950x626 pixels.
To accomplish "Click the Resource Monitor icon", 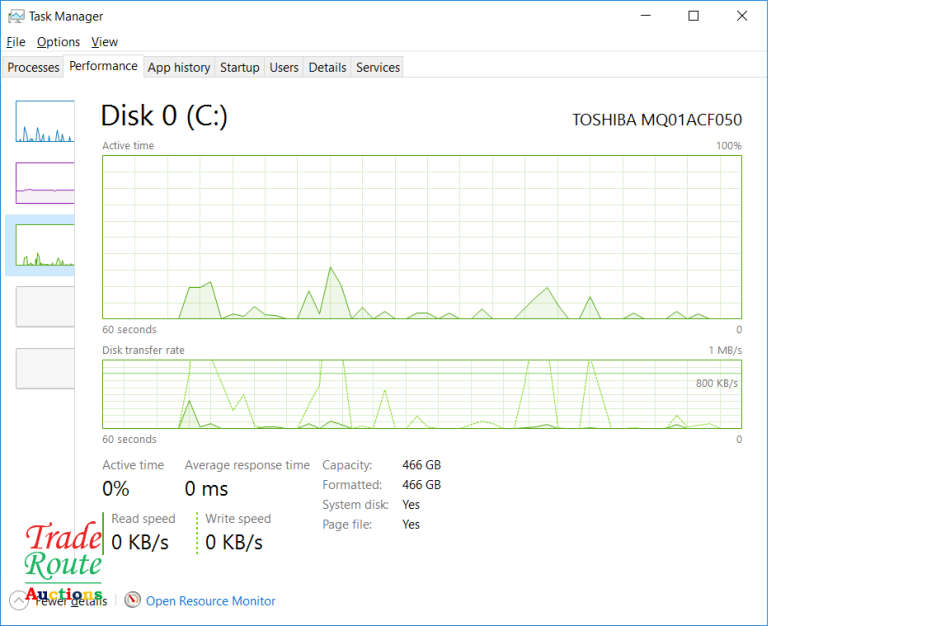I will (133, 600).
